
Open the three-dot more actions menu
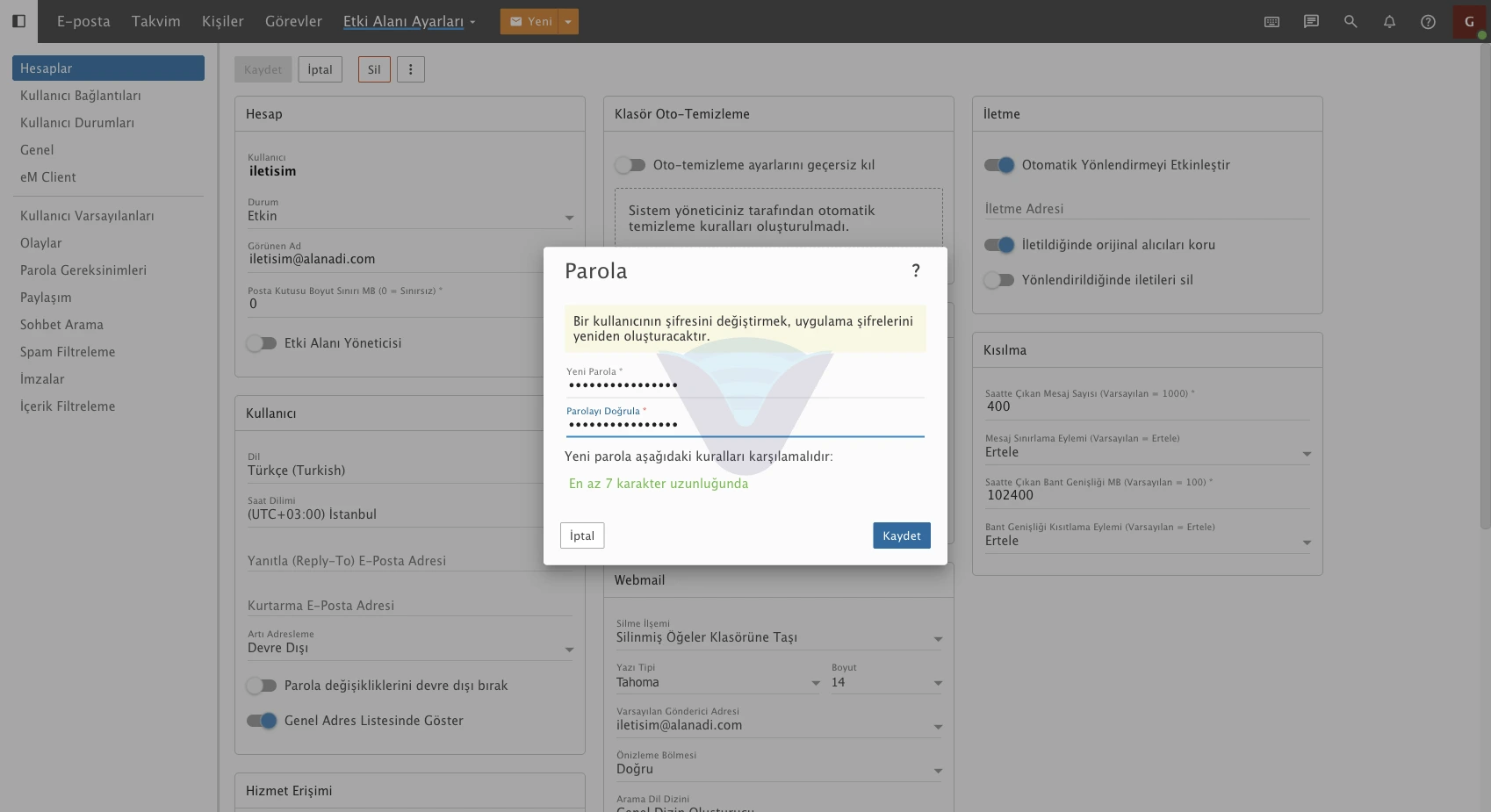pyautogui.click(x=410, y=69)
